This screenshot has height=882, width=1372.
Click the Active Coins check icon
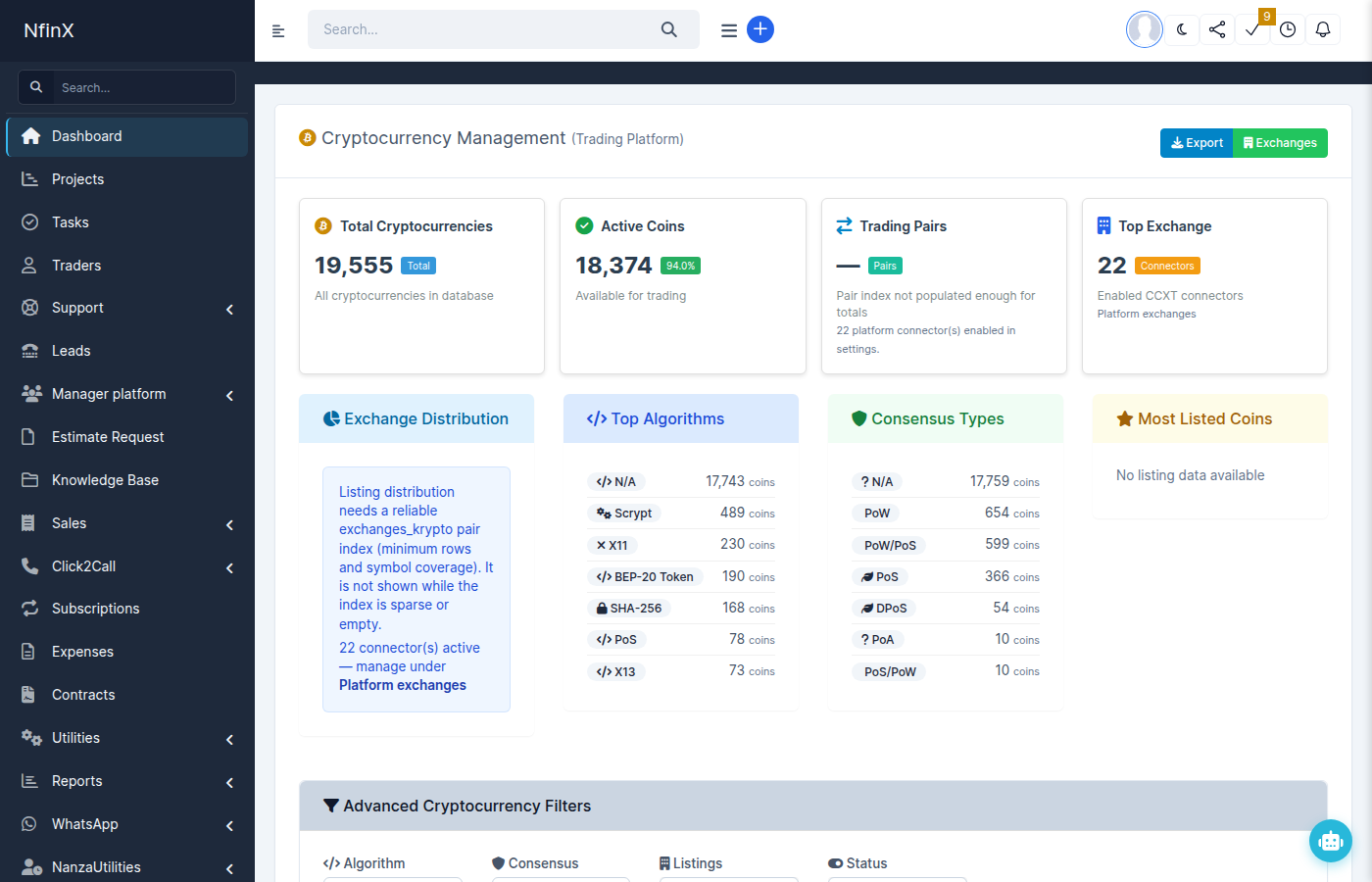[584, 226]
